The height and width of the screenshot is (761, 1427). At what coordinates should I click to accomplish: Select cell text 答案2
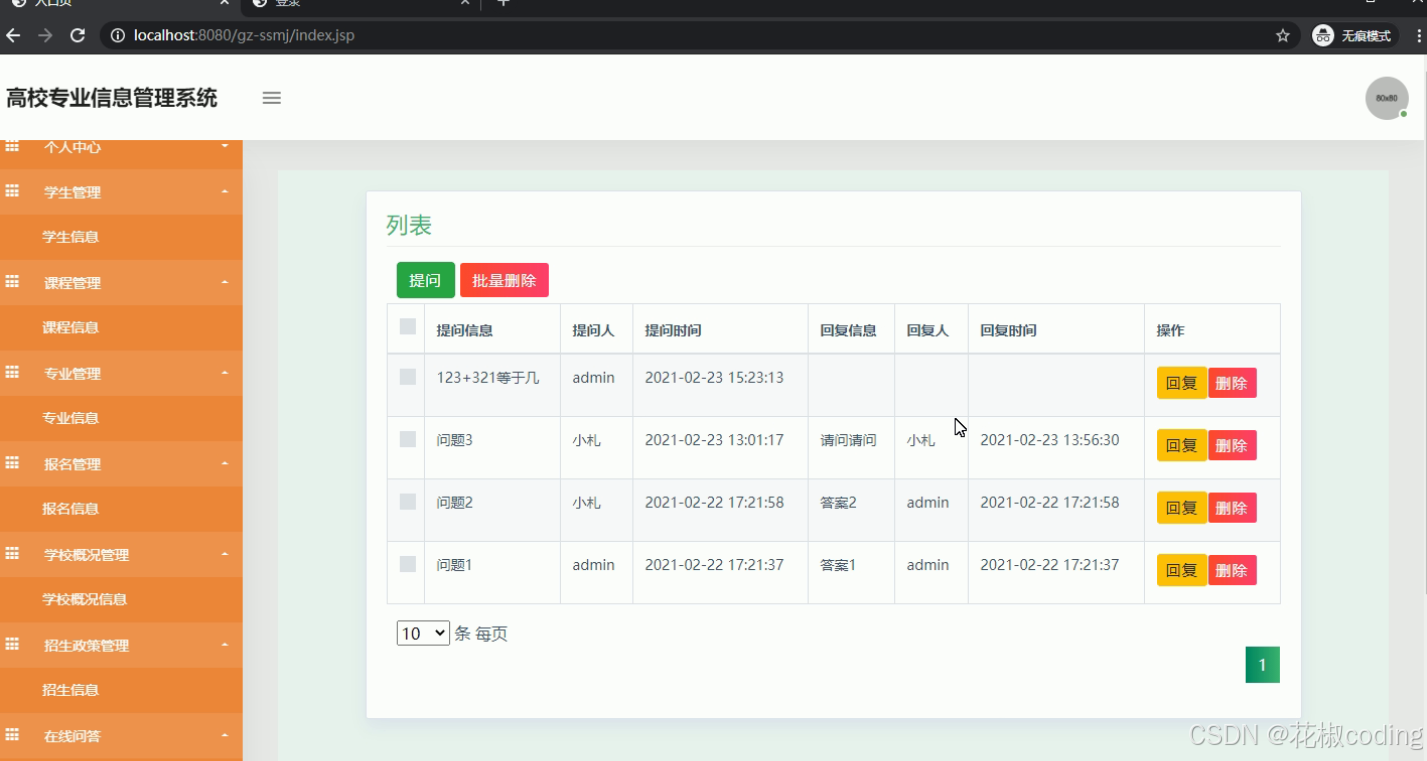(x=838, y=502)
